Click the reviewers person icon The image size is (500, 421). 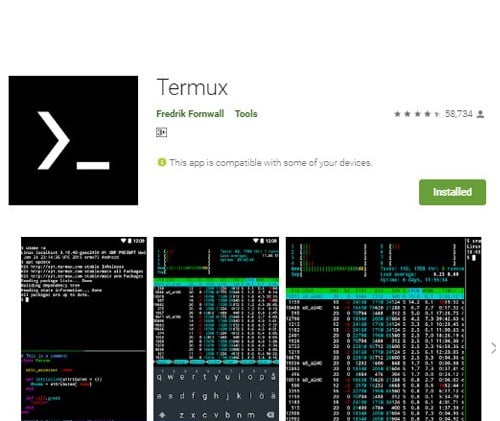tap(480, 114)
